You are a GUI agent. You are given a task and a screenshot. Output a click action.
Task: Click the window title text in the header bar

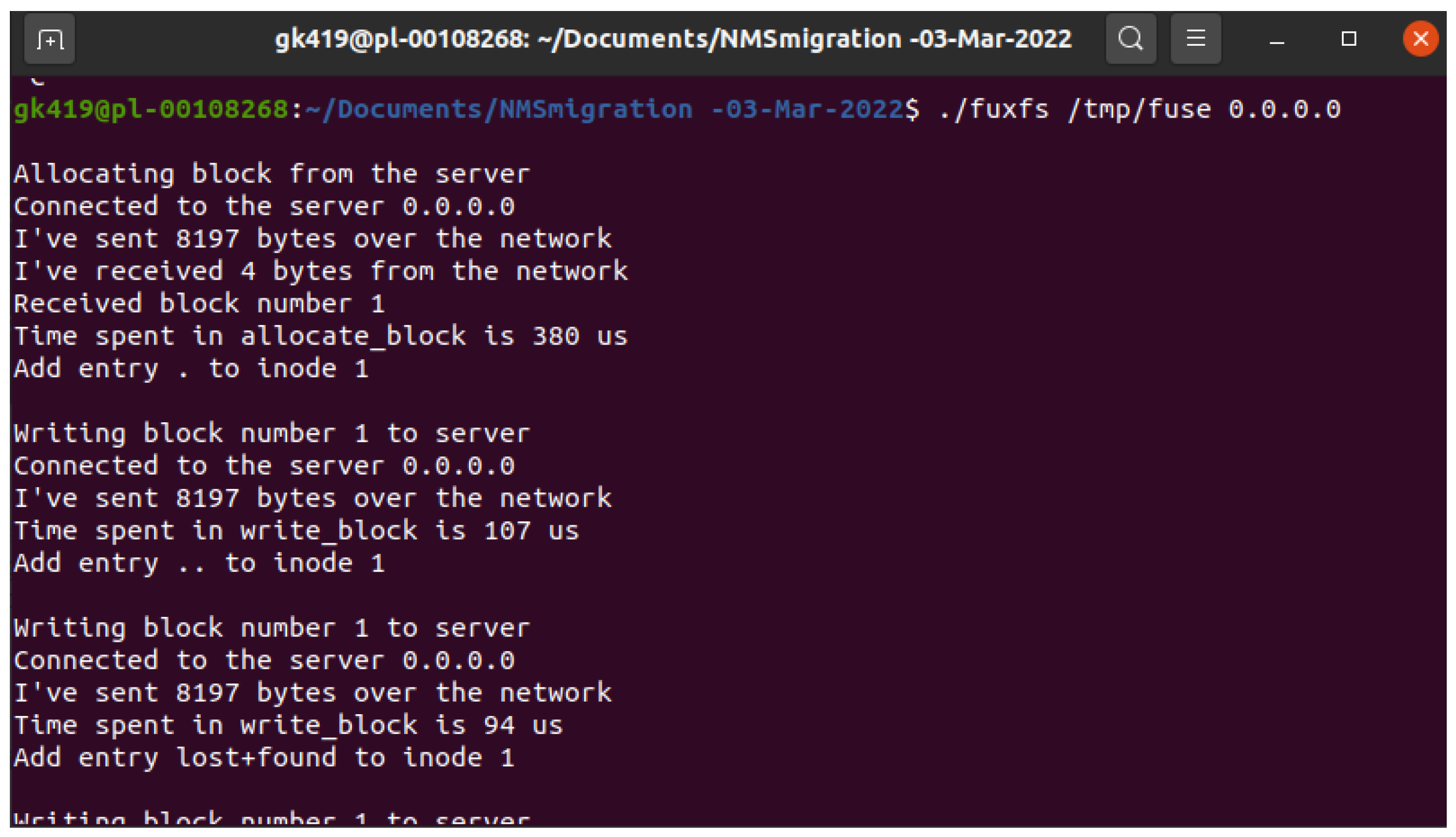[673, 39]
